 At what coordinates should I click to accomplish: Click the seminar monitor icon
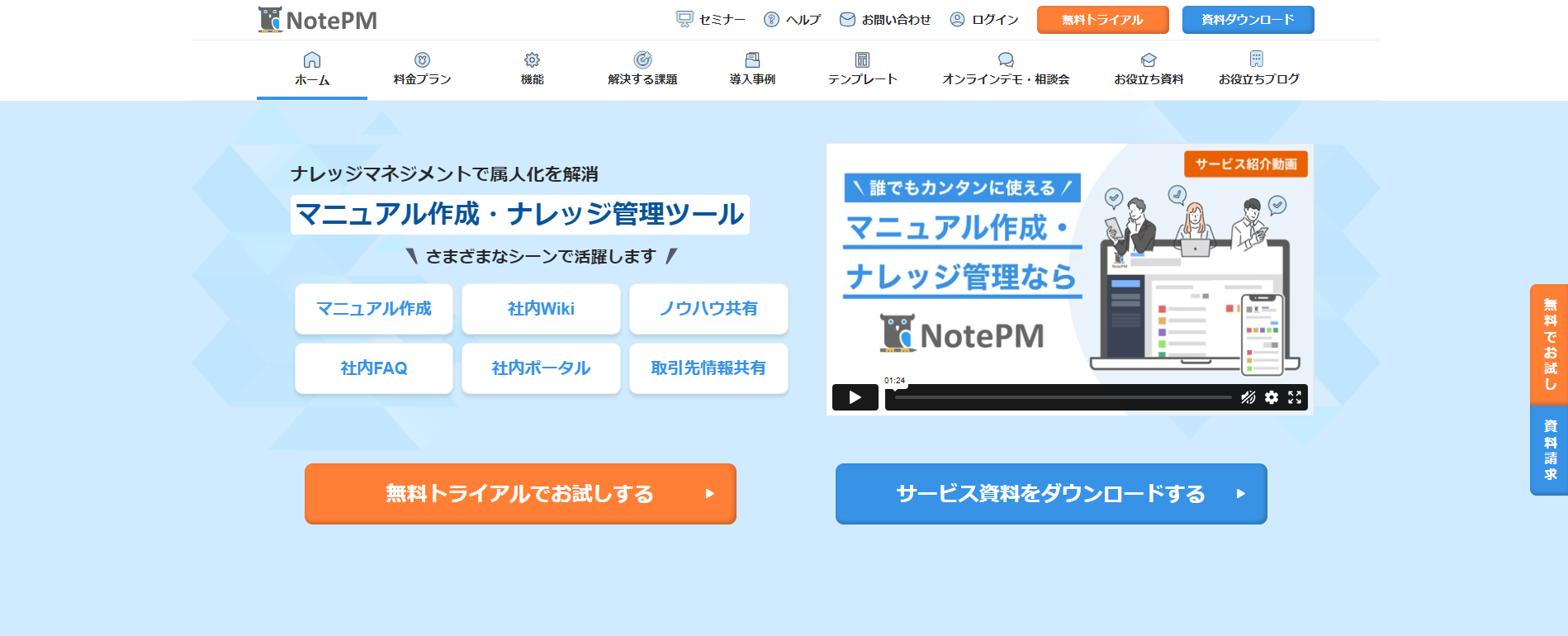(x=685, y=19)
